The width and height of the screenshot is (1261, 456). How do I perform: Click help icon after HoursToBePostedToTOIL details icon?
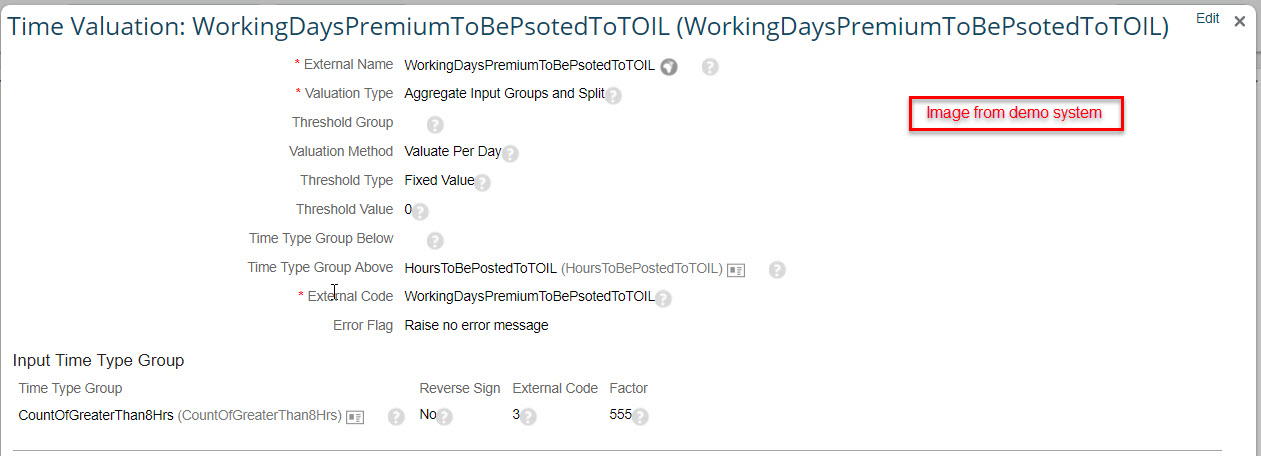click(x=777, y=269)
